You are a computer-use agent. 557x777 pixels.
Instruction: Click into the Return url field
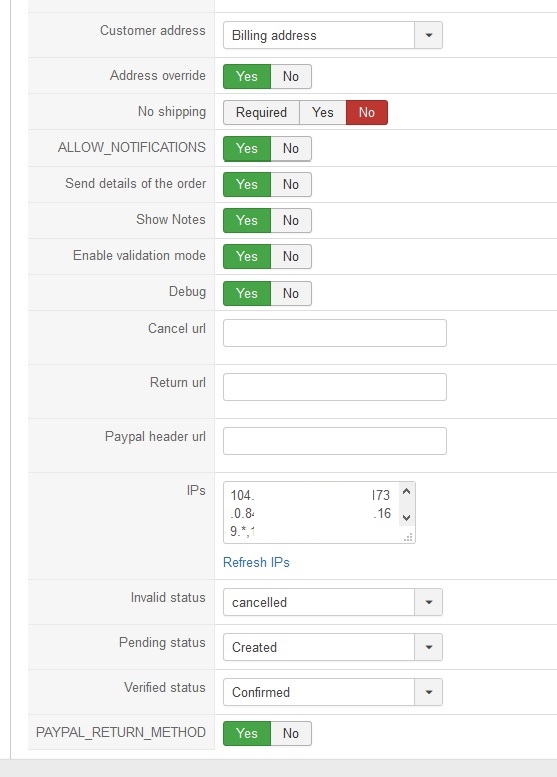(x=335, y=387)
